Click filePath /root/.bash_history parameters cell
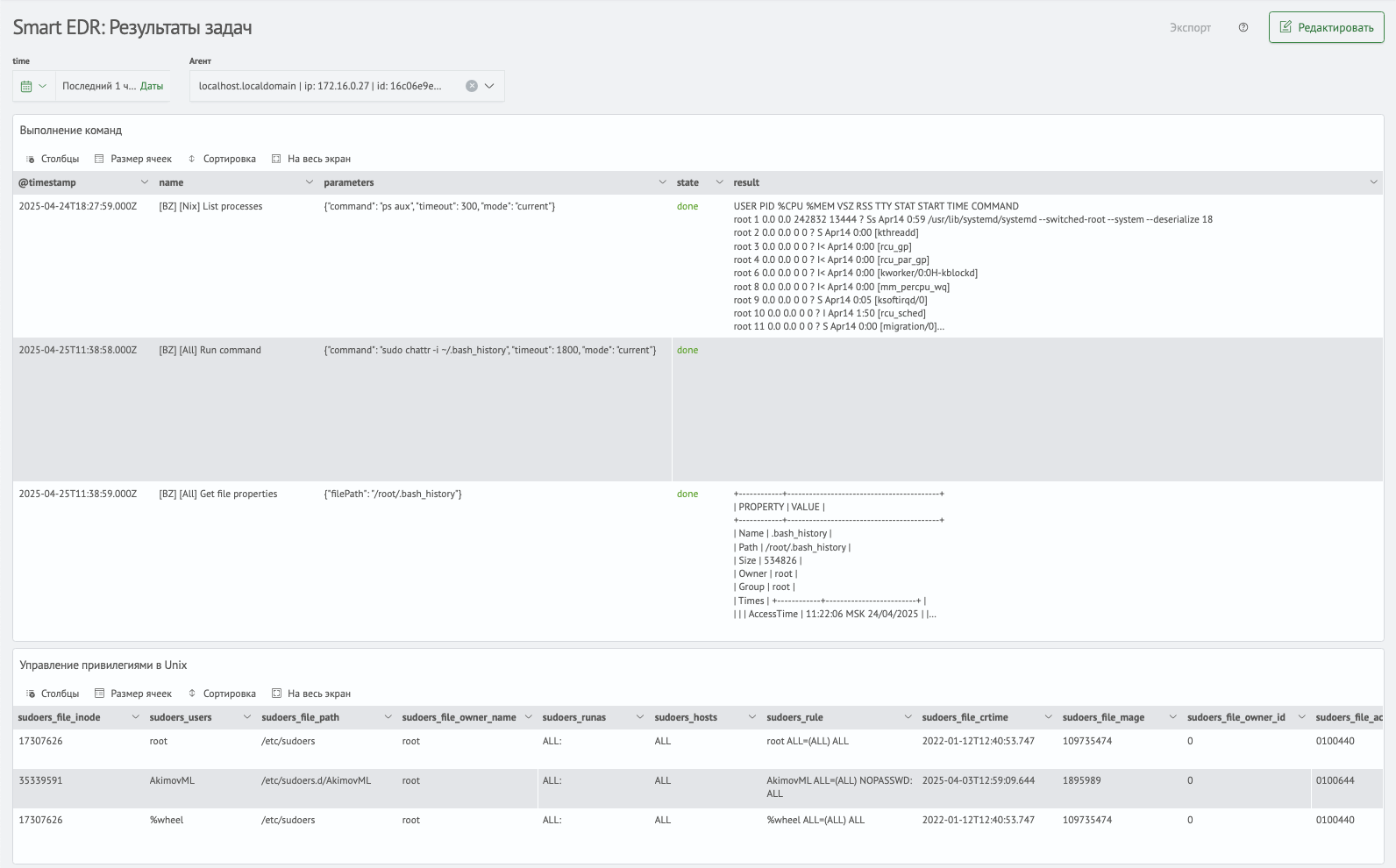 393,494
